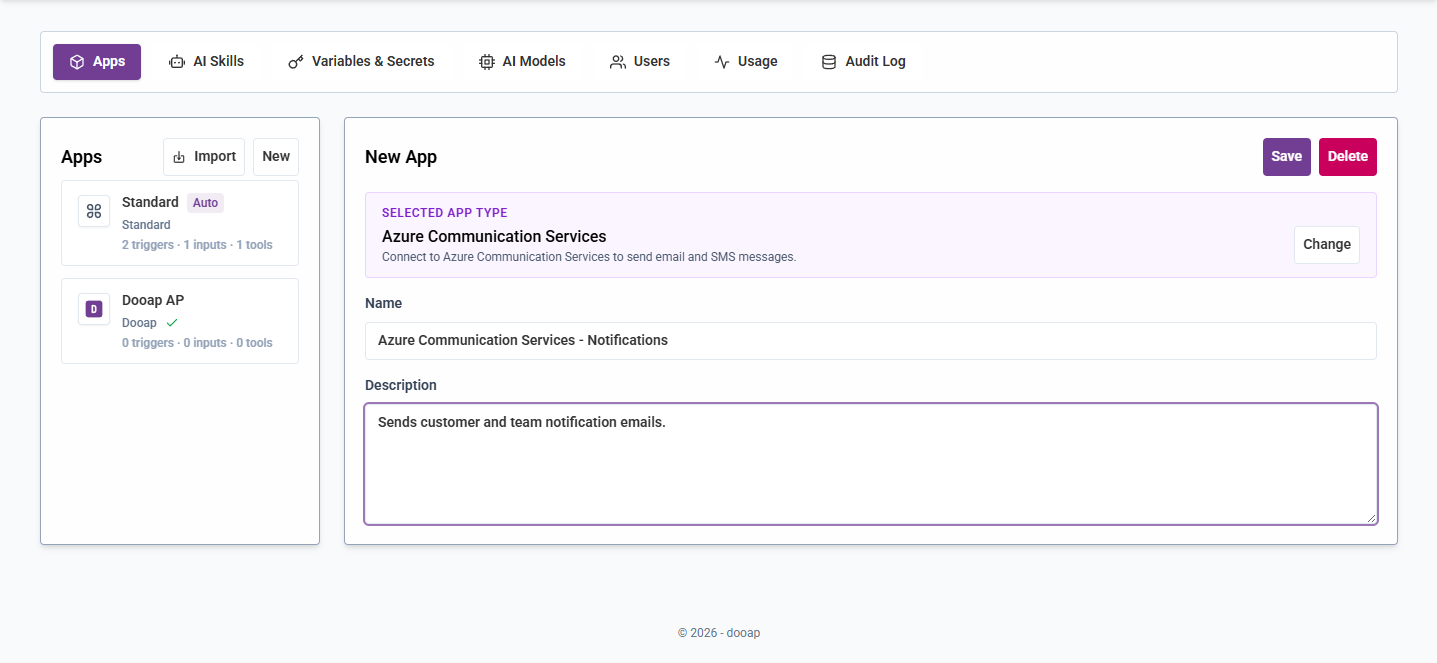The height and width of the screenshot is (663, 1437).
Task: Open the Users tab
Action: click(640, 62)
